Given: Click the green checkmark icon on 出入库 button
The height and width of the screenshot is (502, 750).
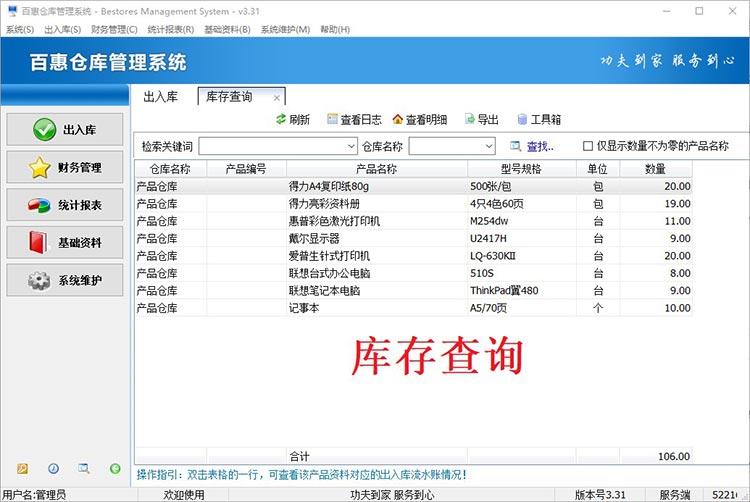Looking at the screenshot, I should [44, 130].
